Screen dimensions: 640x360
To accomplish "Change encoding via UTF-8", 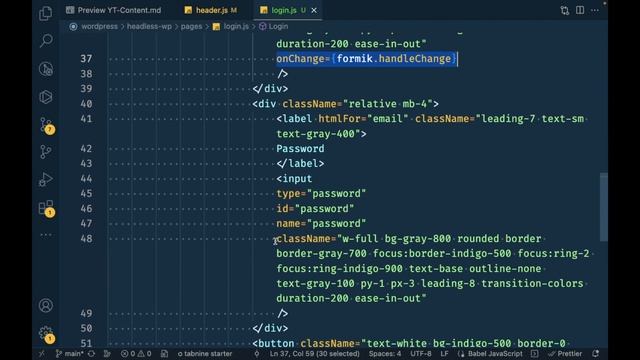I will [421, 353].
